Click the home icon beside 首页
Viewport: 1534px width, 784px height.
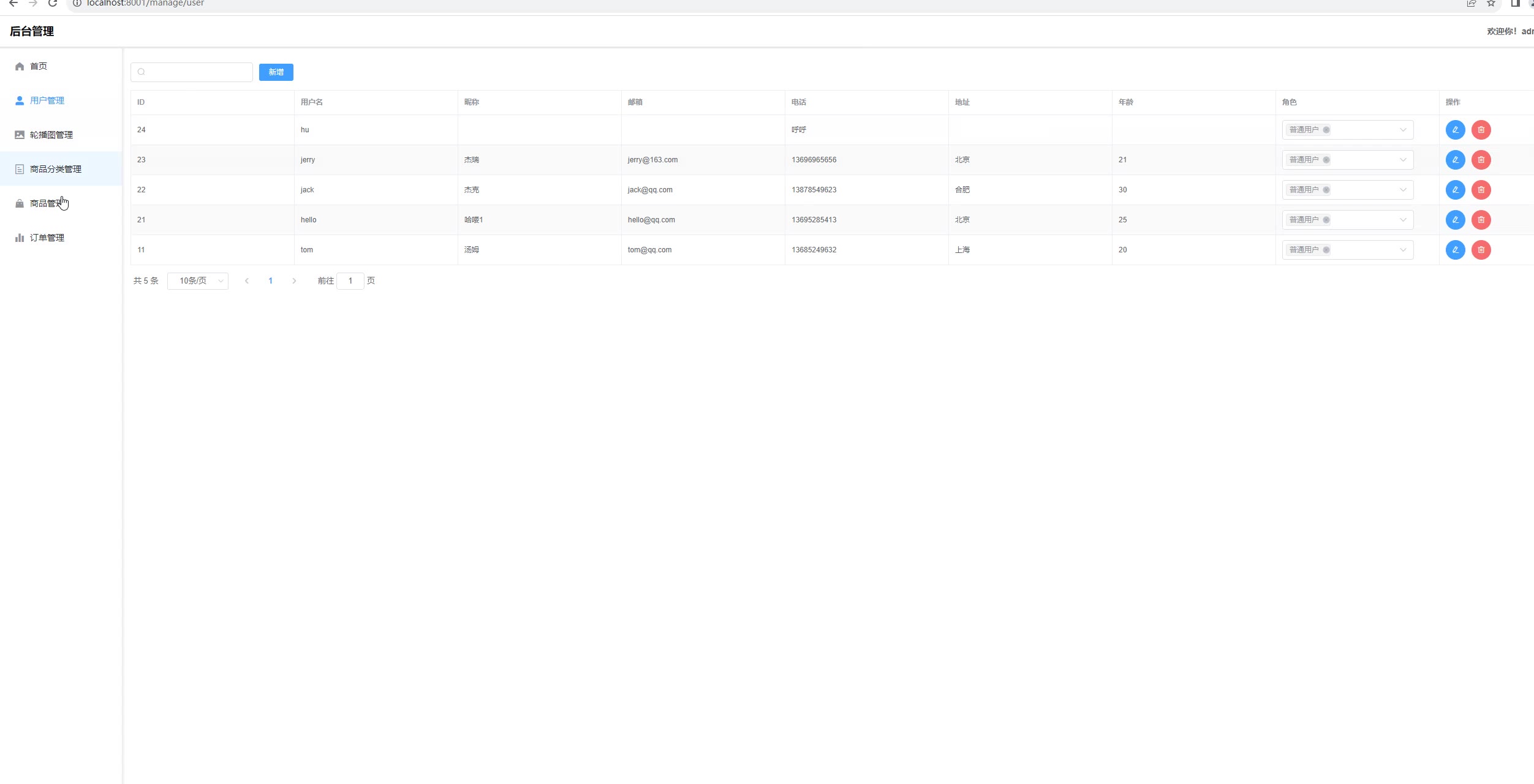click(20, 66)
